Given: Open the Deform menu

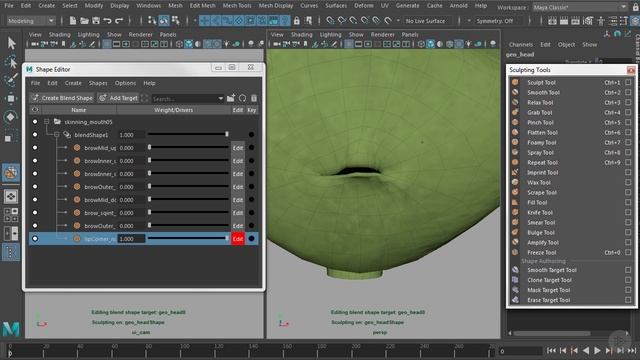Looking at the screenshot, I should pos(363,6).
